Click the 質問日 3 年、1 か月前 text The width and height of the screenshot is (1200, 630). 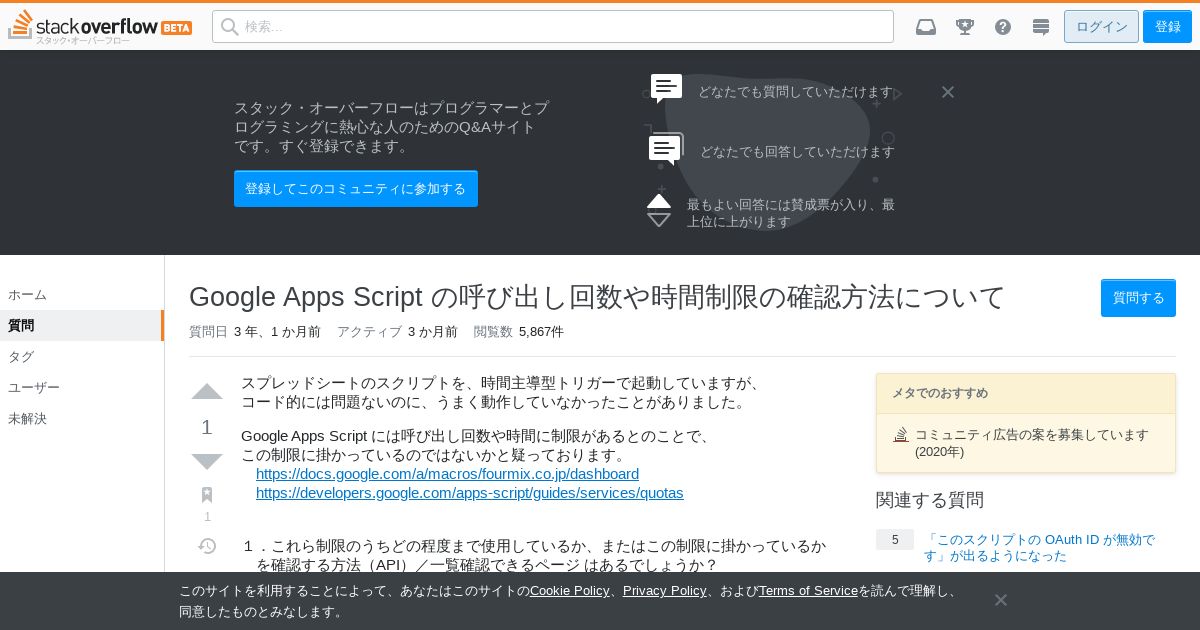255,332
